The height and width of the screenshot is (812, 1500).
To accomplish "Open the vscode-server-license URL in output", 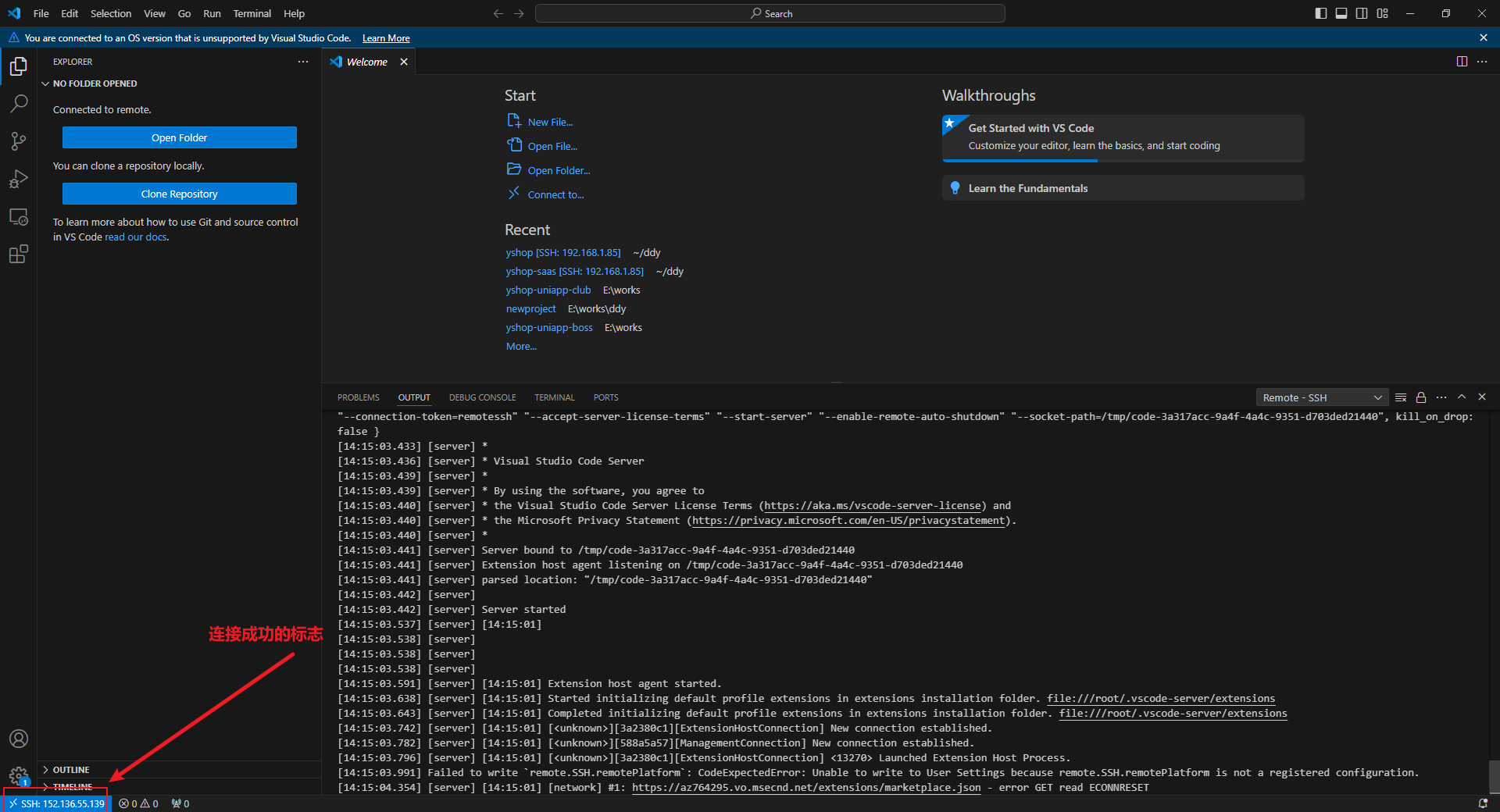I will coord(873,506).
